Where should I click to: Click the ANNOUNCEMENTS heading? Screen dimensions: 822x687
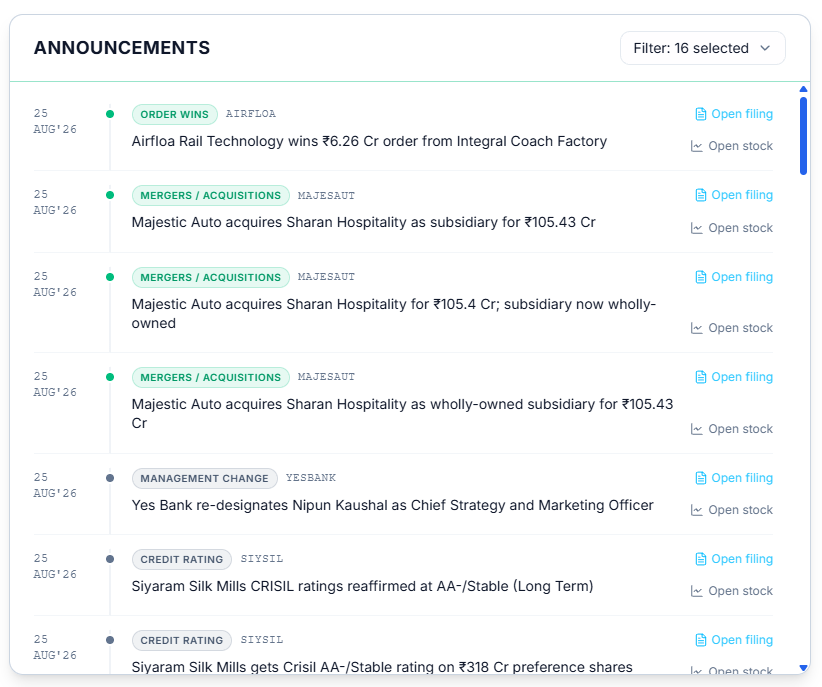pyautogui.click(x=122, y=48)
